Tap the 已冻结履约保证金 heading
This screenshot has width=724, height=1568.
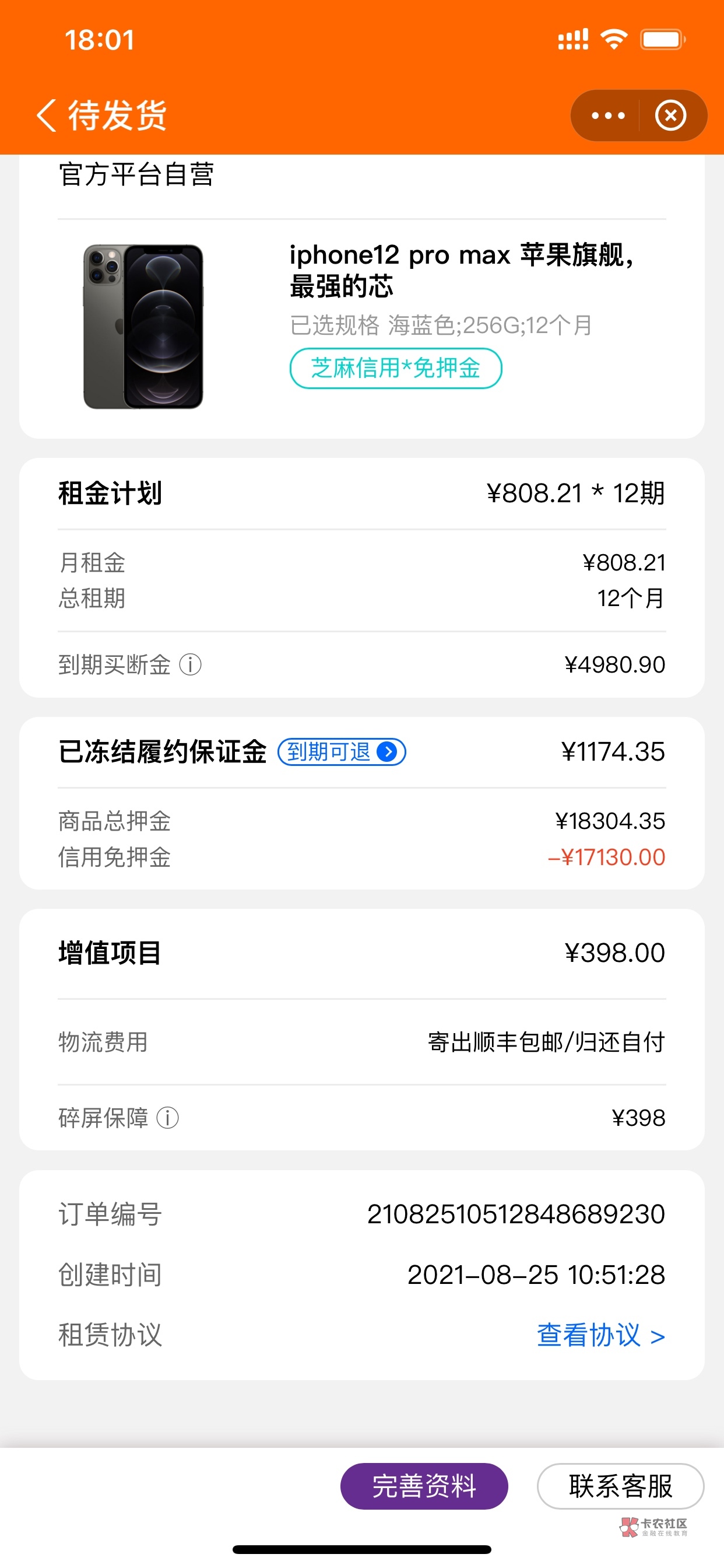click(163, 752)
